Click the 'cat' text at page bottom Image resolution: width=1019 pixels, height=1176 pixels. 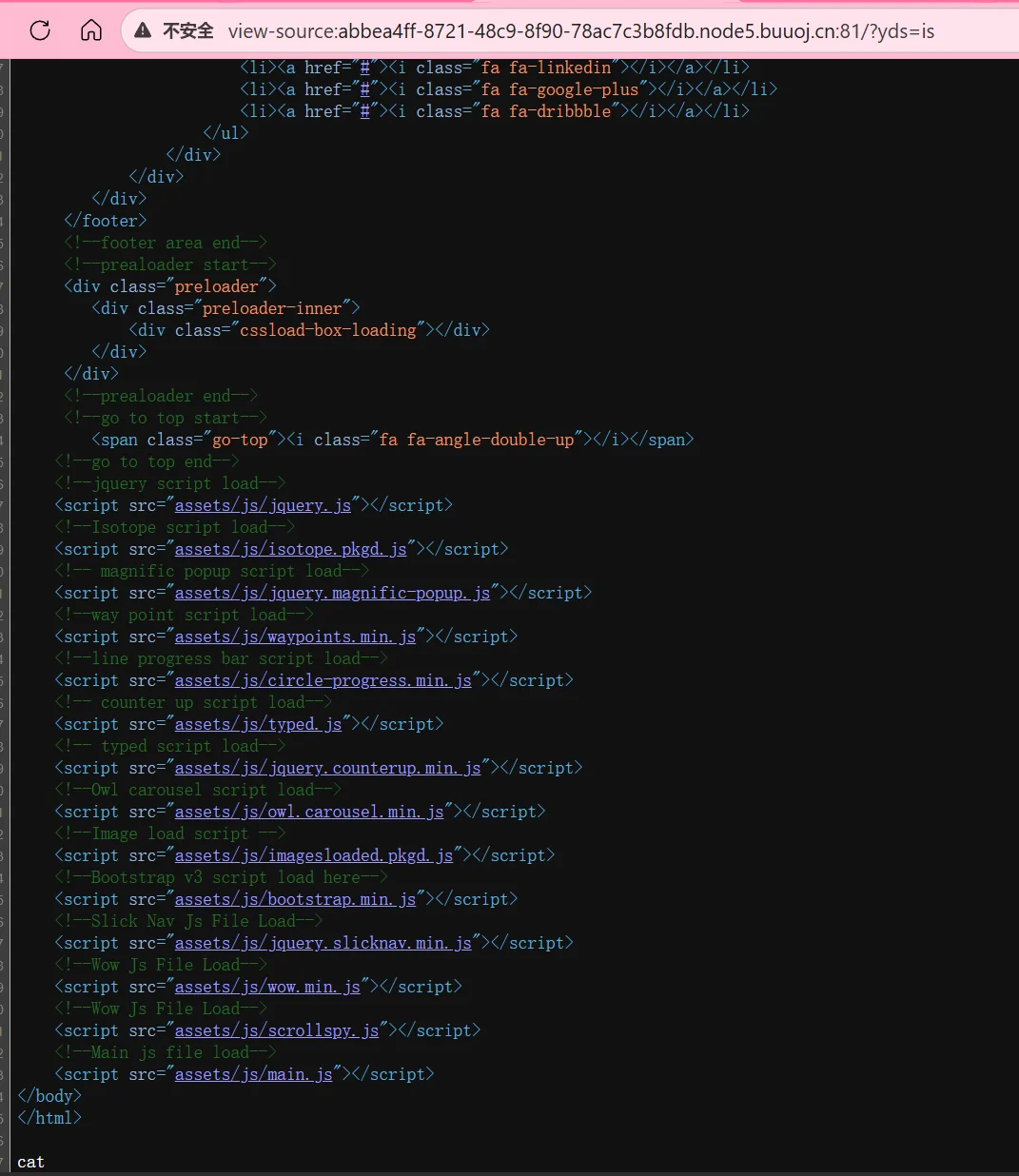(x=30, y=1162)
